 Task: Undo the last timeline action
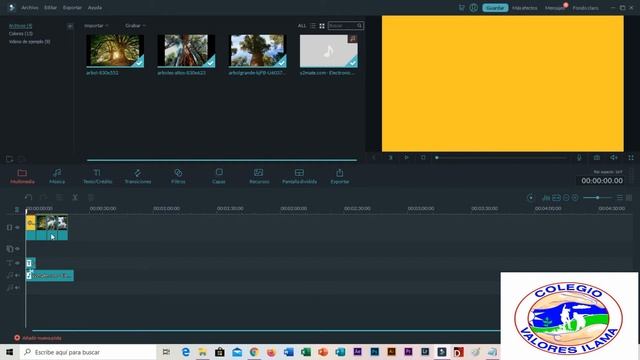click(28, 198)
